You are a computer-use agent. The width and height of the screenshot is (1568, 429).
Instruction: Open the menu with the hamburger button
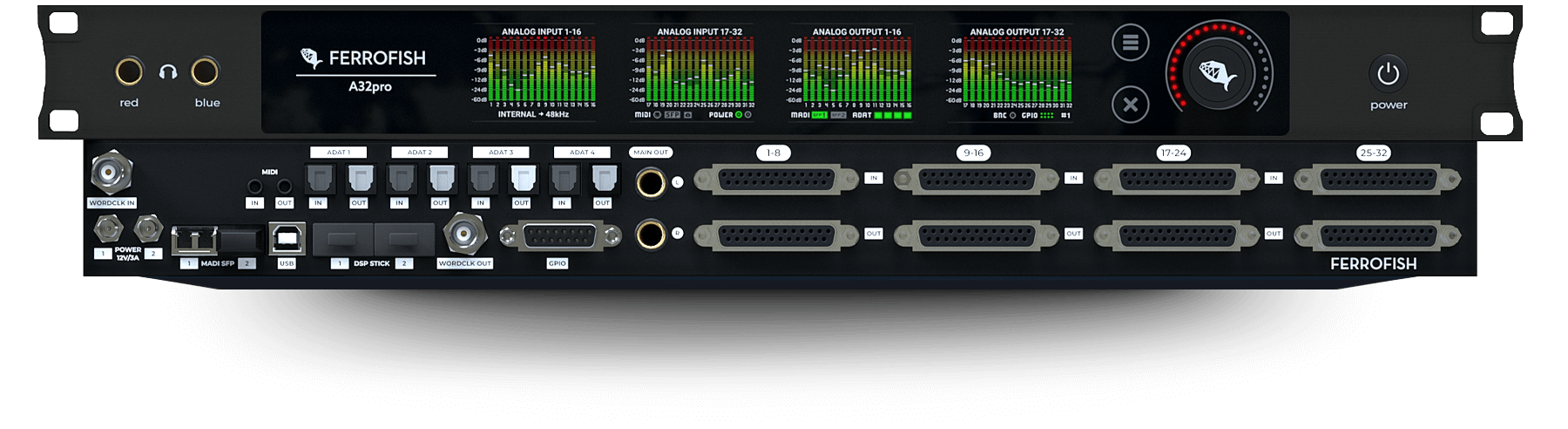coord(1130,43)
